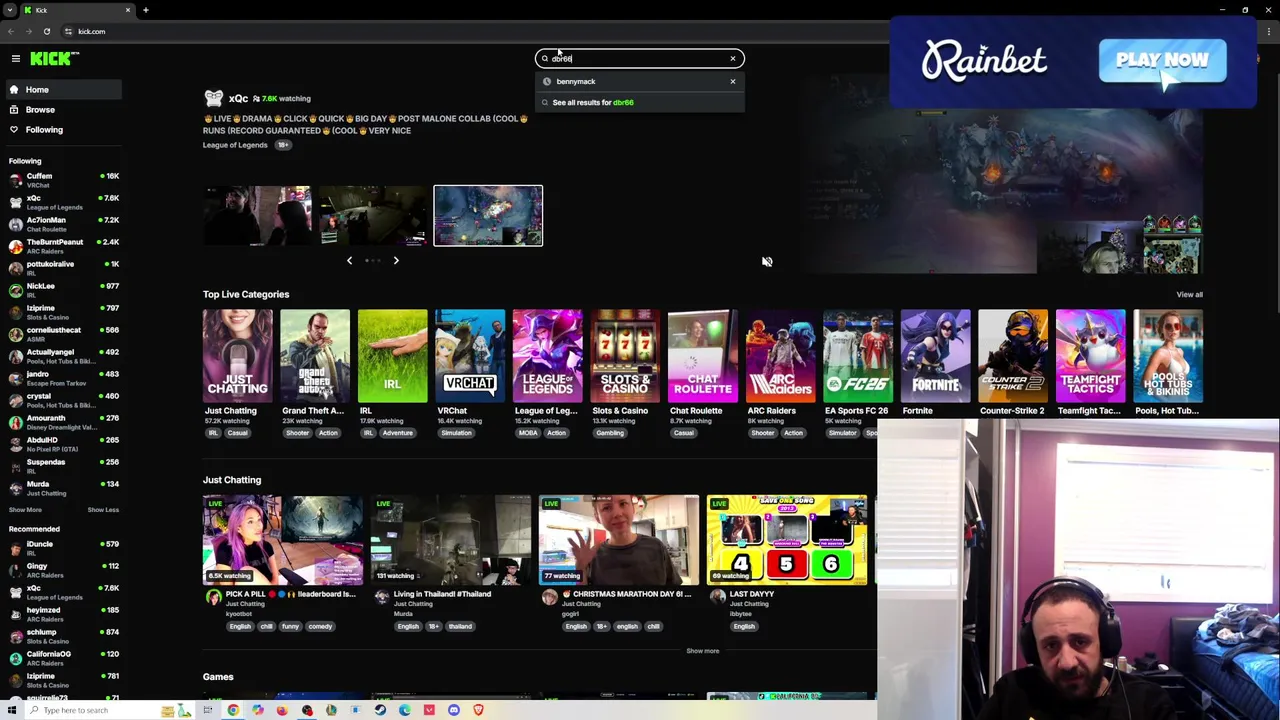Open corneliusthecat channel in sidebar

[62, 334]
